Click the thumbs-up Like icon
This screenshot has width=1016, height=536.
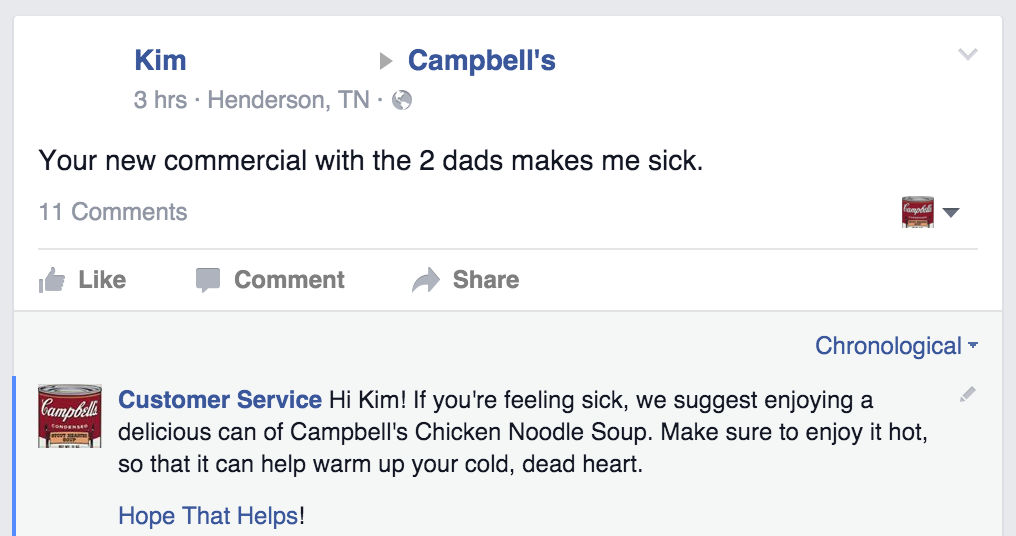pyautogui.click(x=51, y=280)
